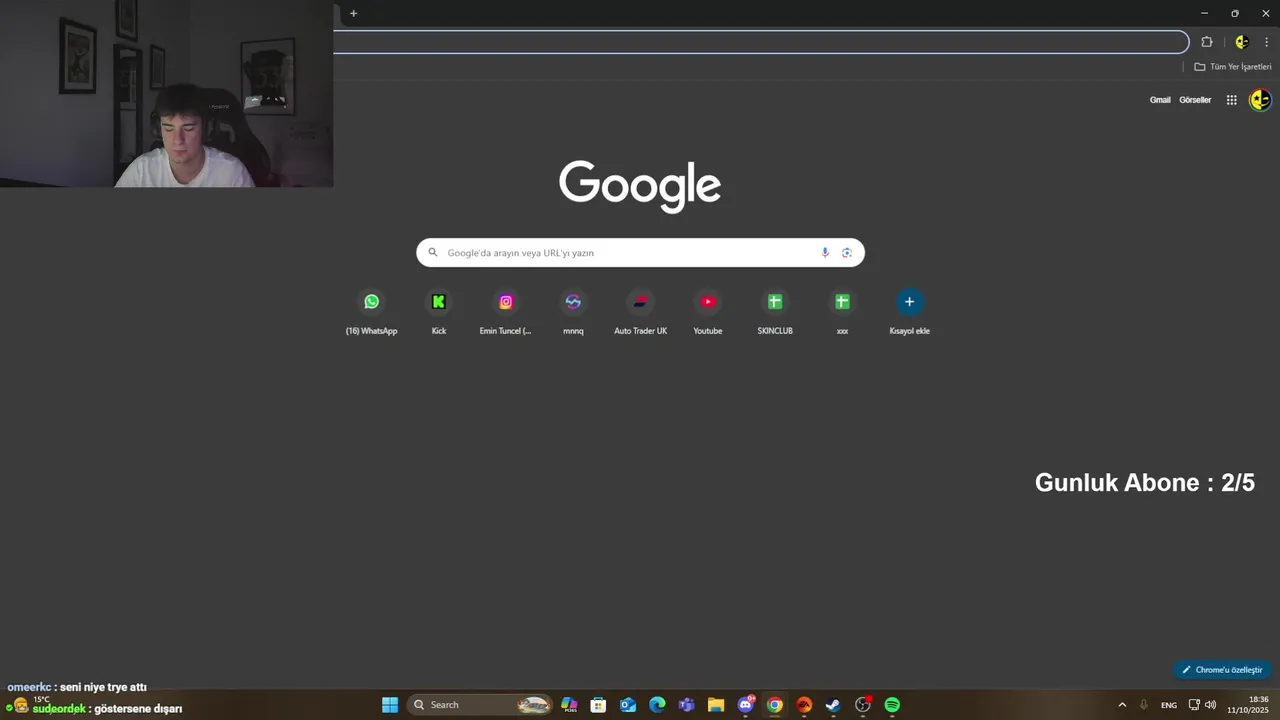
Task: Open the Chrome extensions puzzle icon
Action: click(1207, 42)
